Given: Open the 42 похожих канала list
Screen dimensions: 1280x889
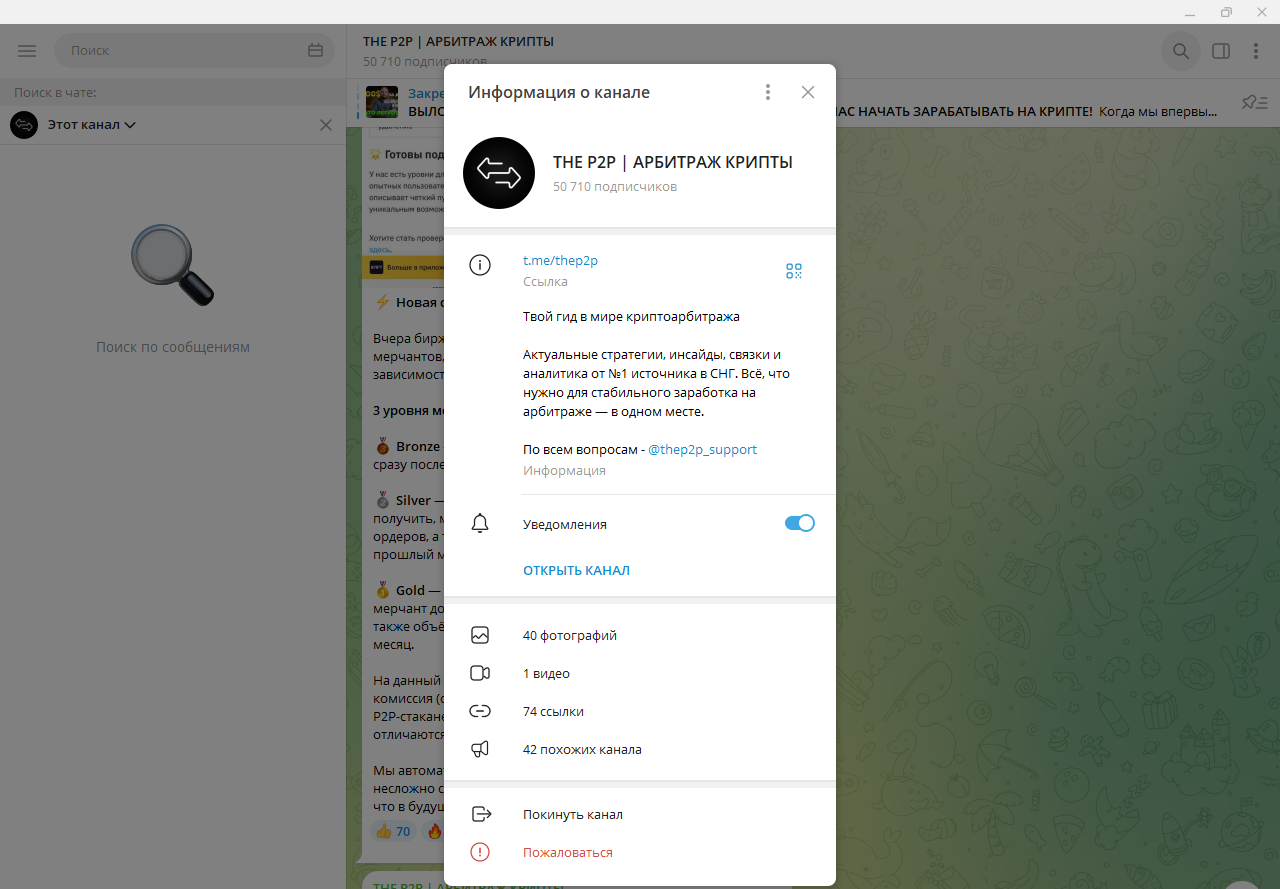Looking at the screenshot, I should 640,749.
